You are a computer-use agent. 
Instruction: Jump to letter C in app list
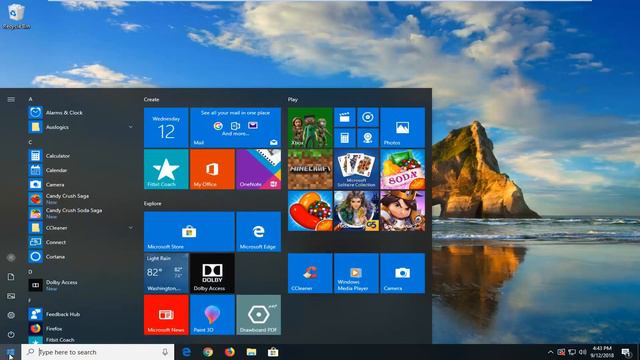(30, 142)
